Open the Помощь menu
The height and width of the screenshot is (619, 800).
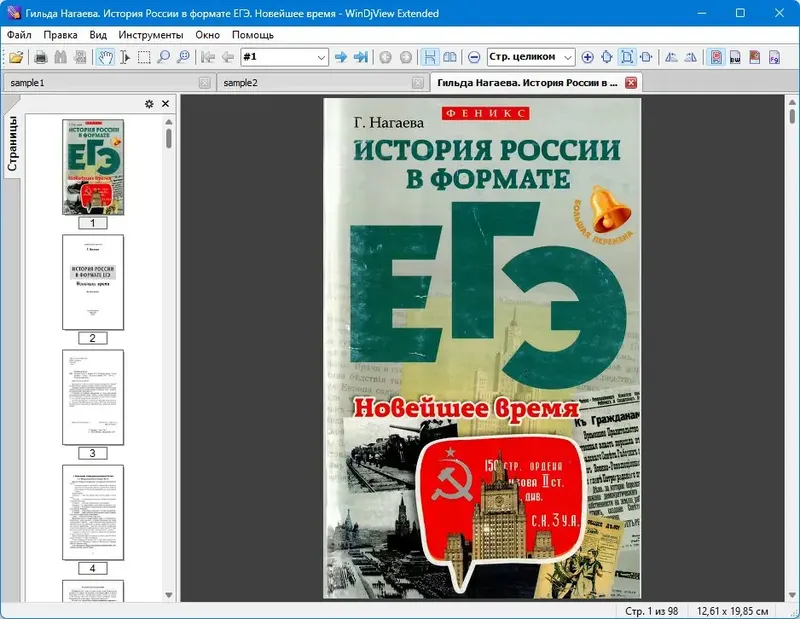(253, 35)
